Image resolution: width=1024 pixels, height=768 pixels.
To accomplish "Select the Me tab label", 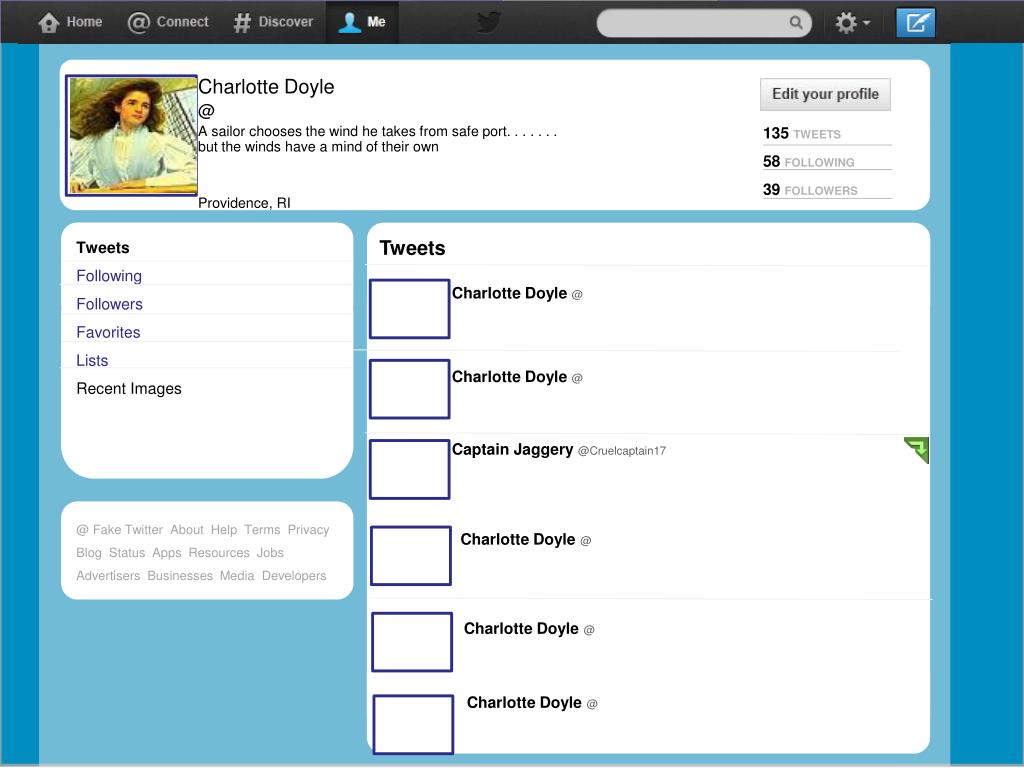I will [376, 22].
